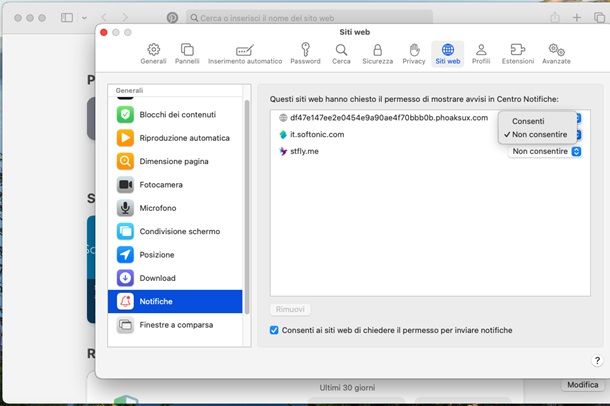Select Notifiche in sidebar
The image size is (610, 406).
pyautogui.click(x=175, y=301)
